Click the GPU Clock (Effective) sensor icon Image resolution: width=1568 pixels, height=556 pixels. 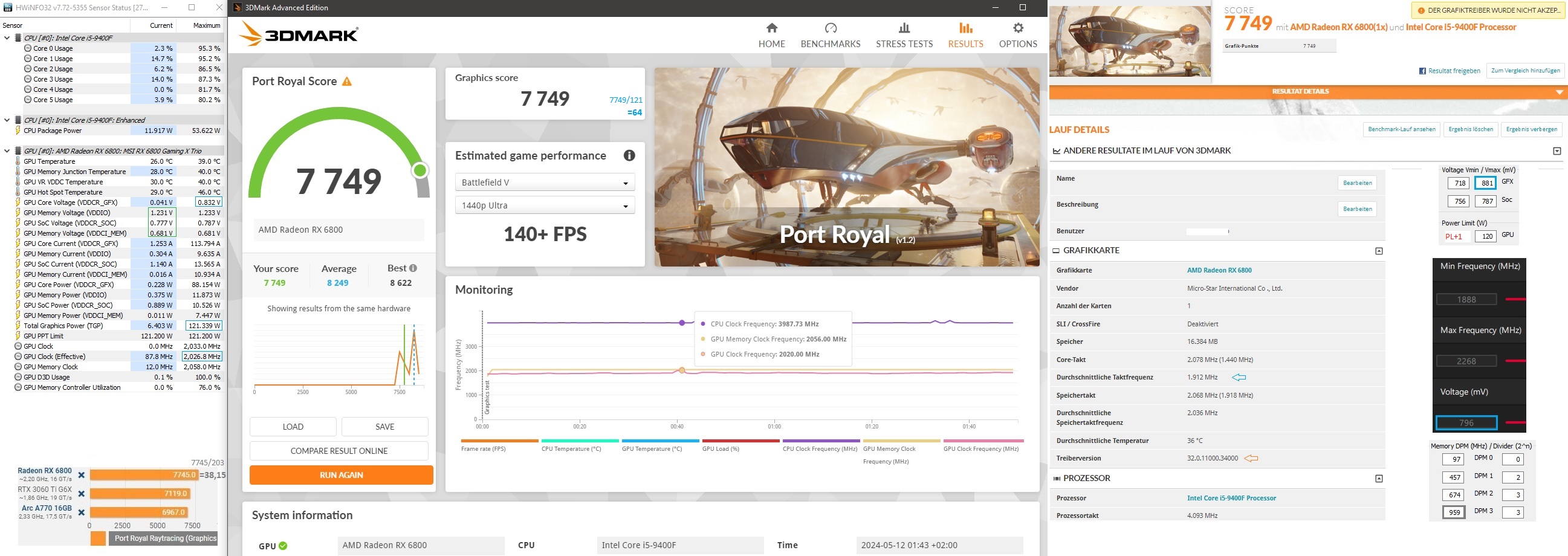pyautogui.click(x=18, y=357)
